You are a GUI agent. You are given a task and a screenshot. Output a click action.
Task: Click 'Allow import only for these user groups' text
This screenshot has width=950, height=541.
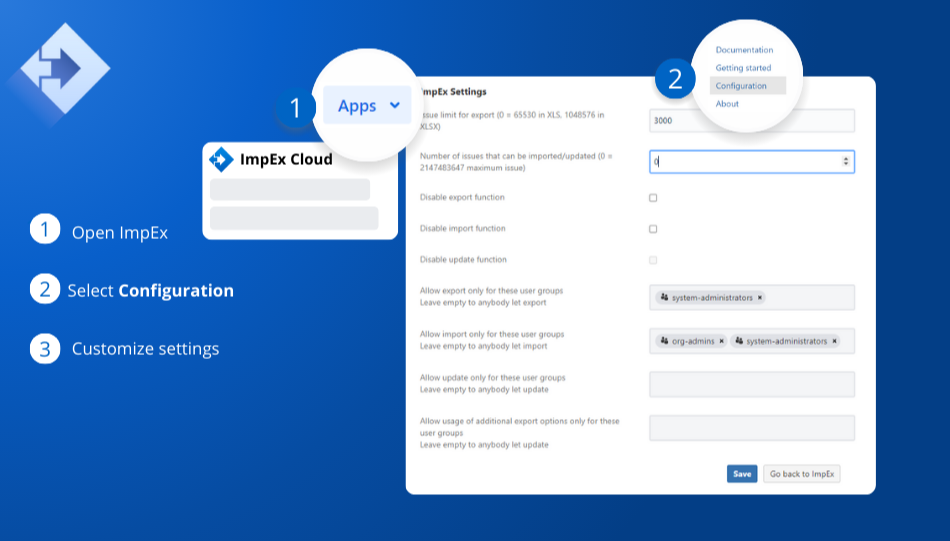492,334
